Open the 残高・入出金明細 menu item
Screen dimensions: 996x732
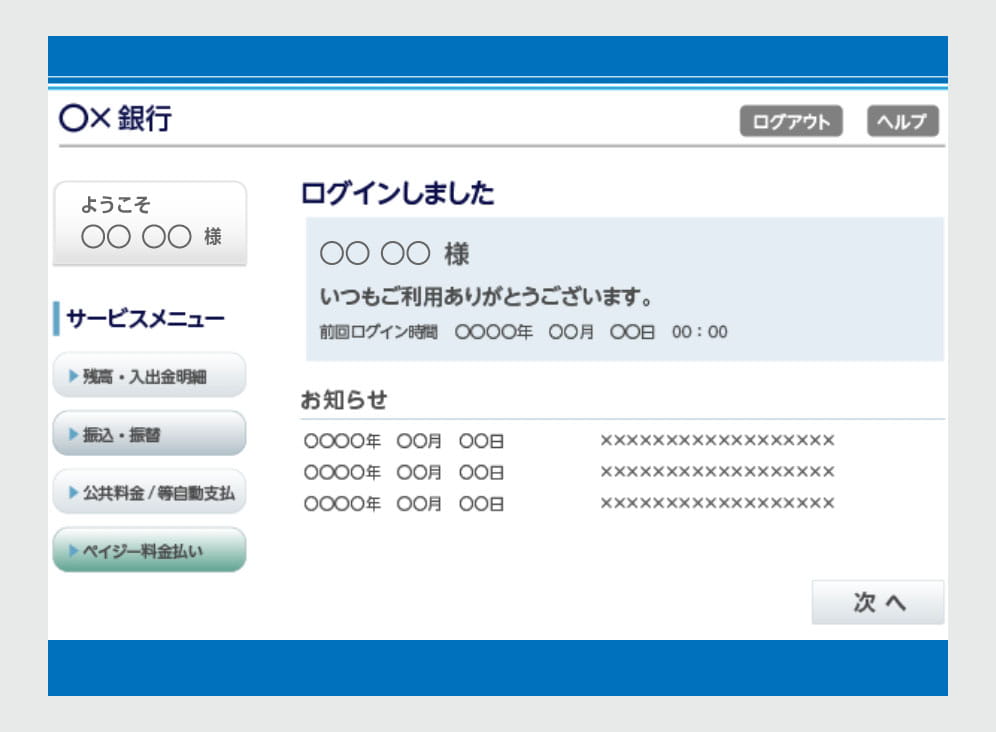tap(149, 376)
